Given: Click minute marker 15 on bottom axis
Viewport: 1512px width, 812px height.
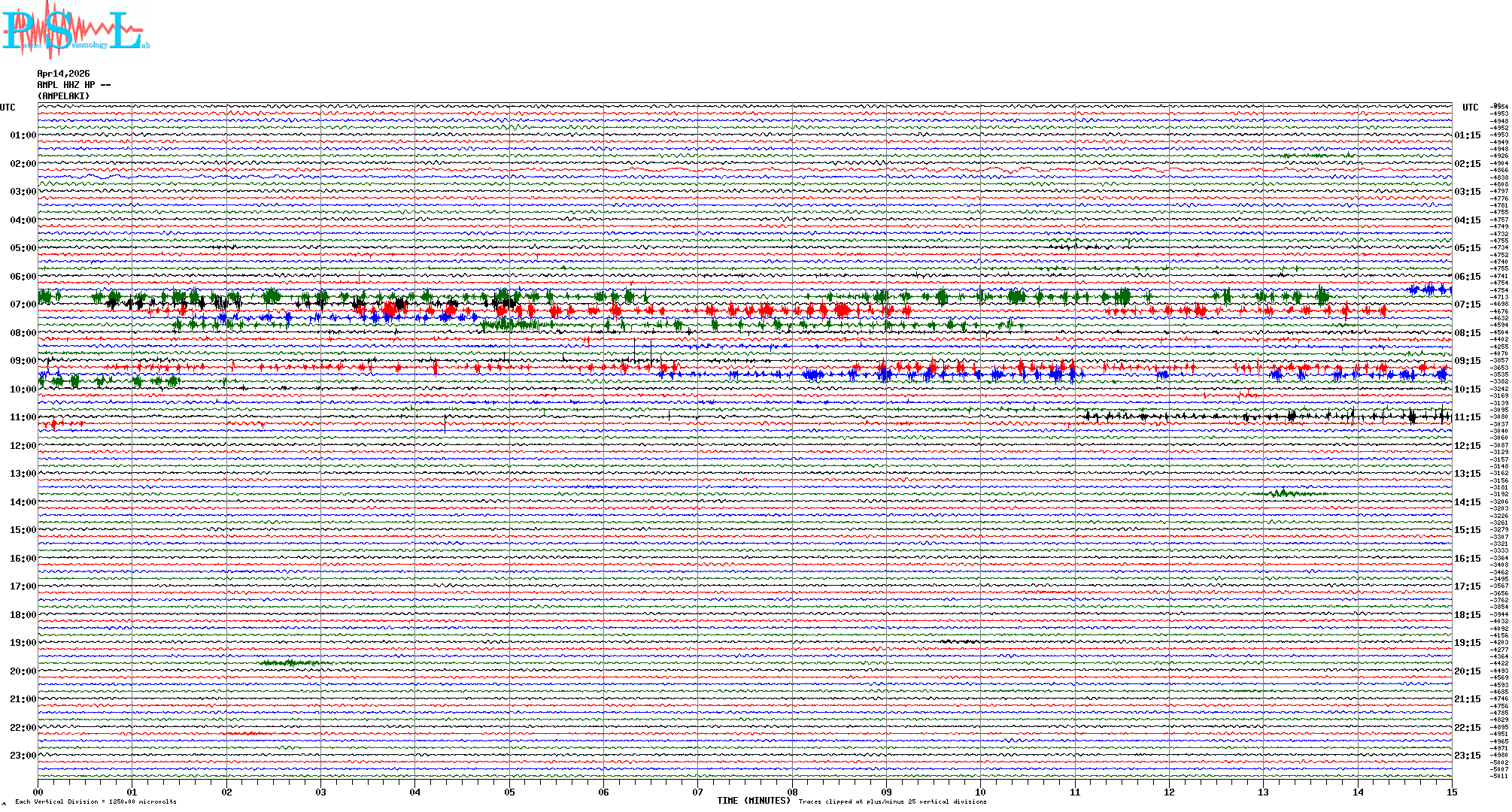Looking at the screenshot, I should [x=1451, y=792].
